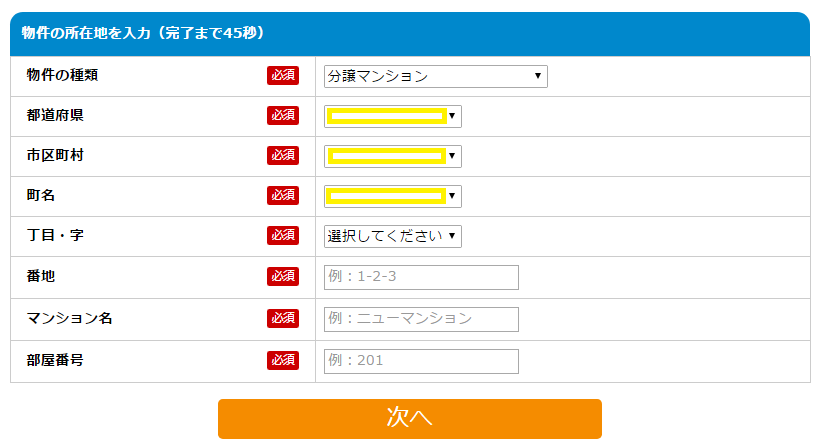The image size is (819, 447).
Task: Click the 都道府県 field label
Action: (55, 115)
